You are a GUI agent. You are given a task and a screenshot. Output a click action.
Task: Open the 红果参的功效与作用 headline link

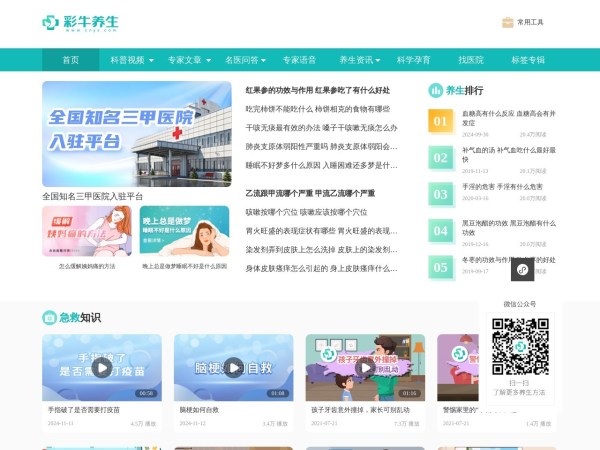[317, 90]
